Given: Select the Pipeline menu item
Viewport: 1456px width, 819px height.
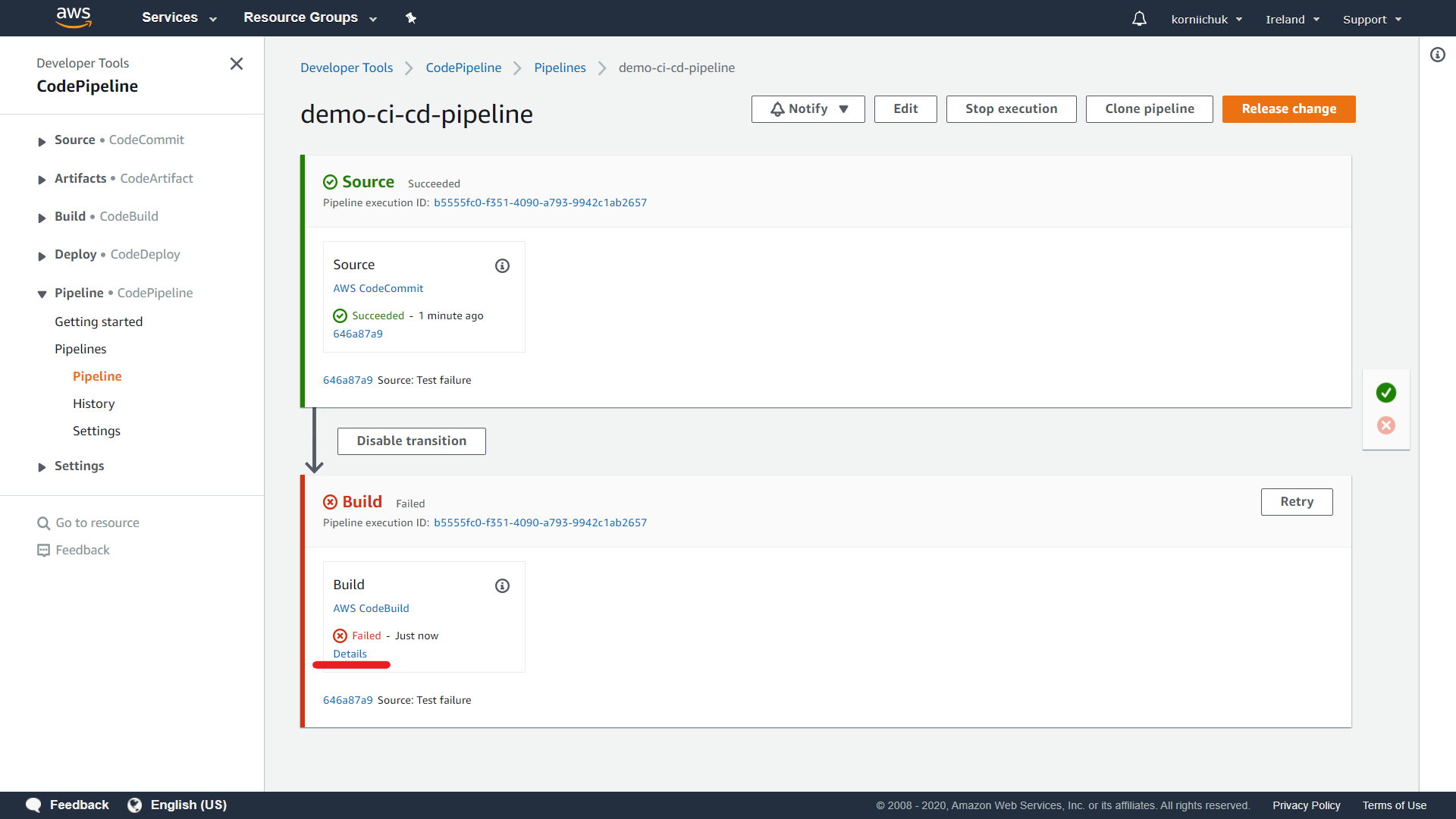Looking at the screenshot, I should coord(97,375).
